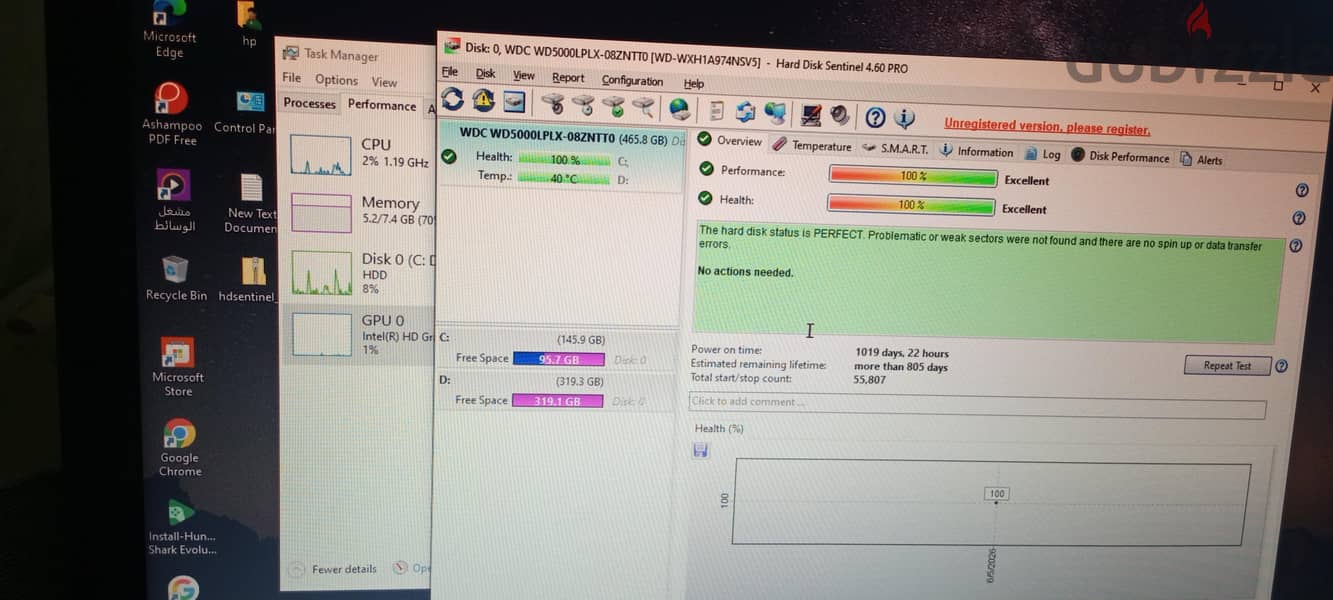Click the disk with magnifier toolbar icon
Image resolution: width=1333 pixels, height=600 pixels.
(643, 106)
